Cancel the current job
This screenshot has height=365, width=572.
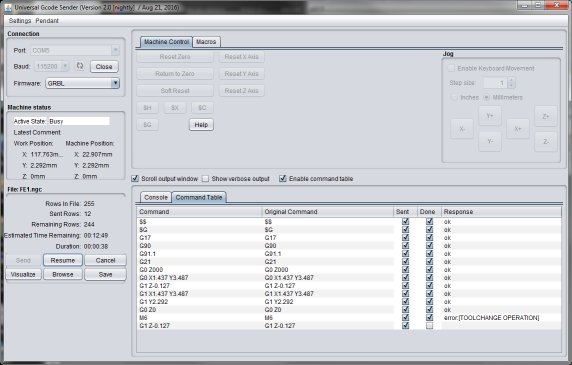[x=105, y=260]
